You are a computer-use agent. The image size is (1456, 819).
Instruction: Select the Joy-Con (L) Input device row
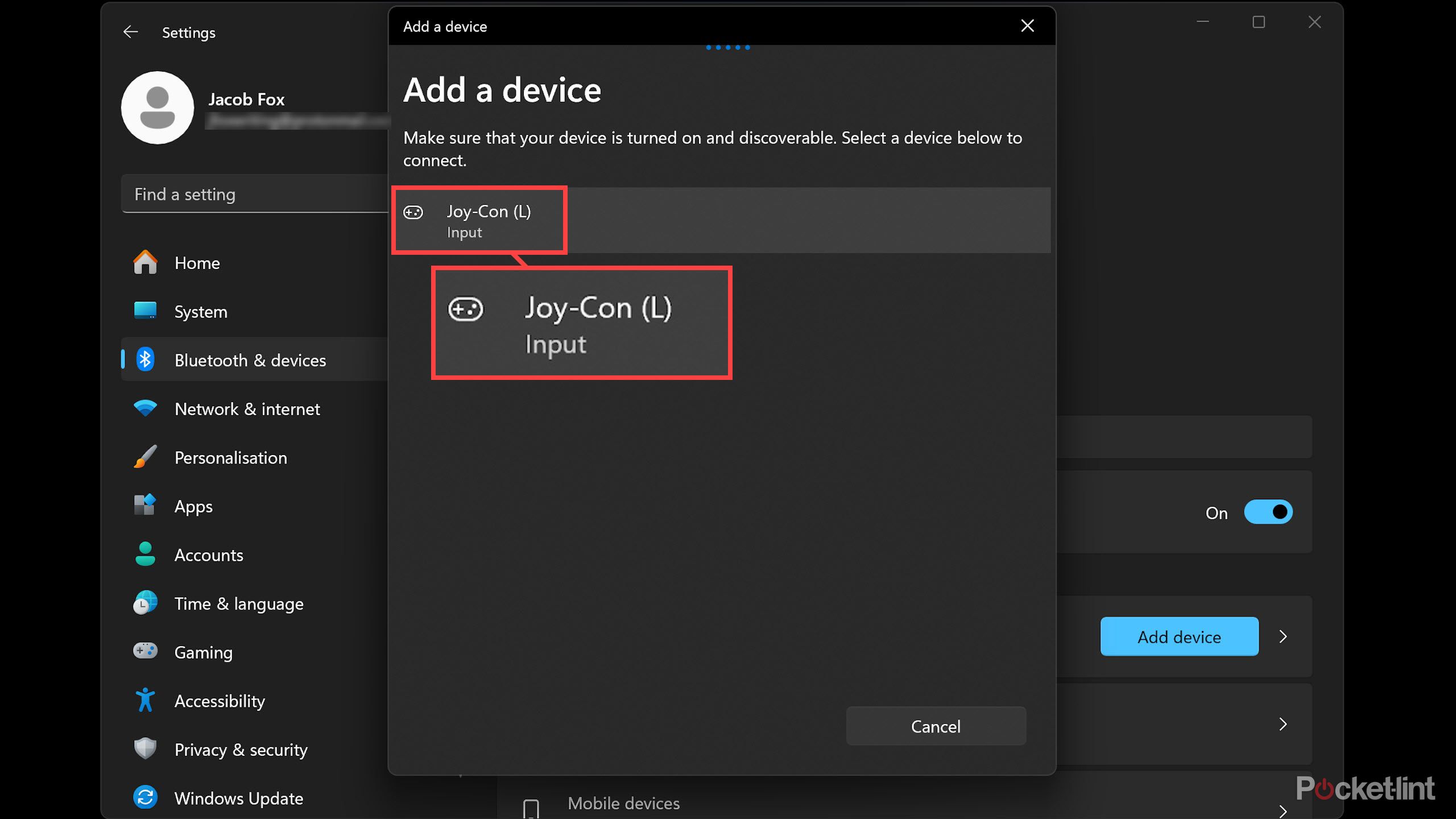click(721, 220)
